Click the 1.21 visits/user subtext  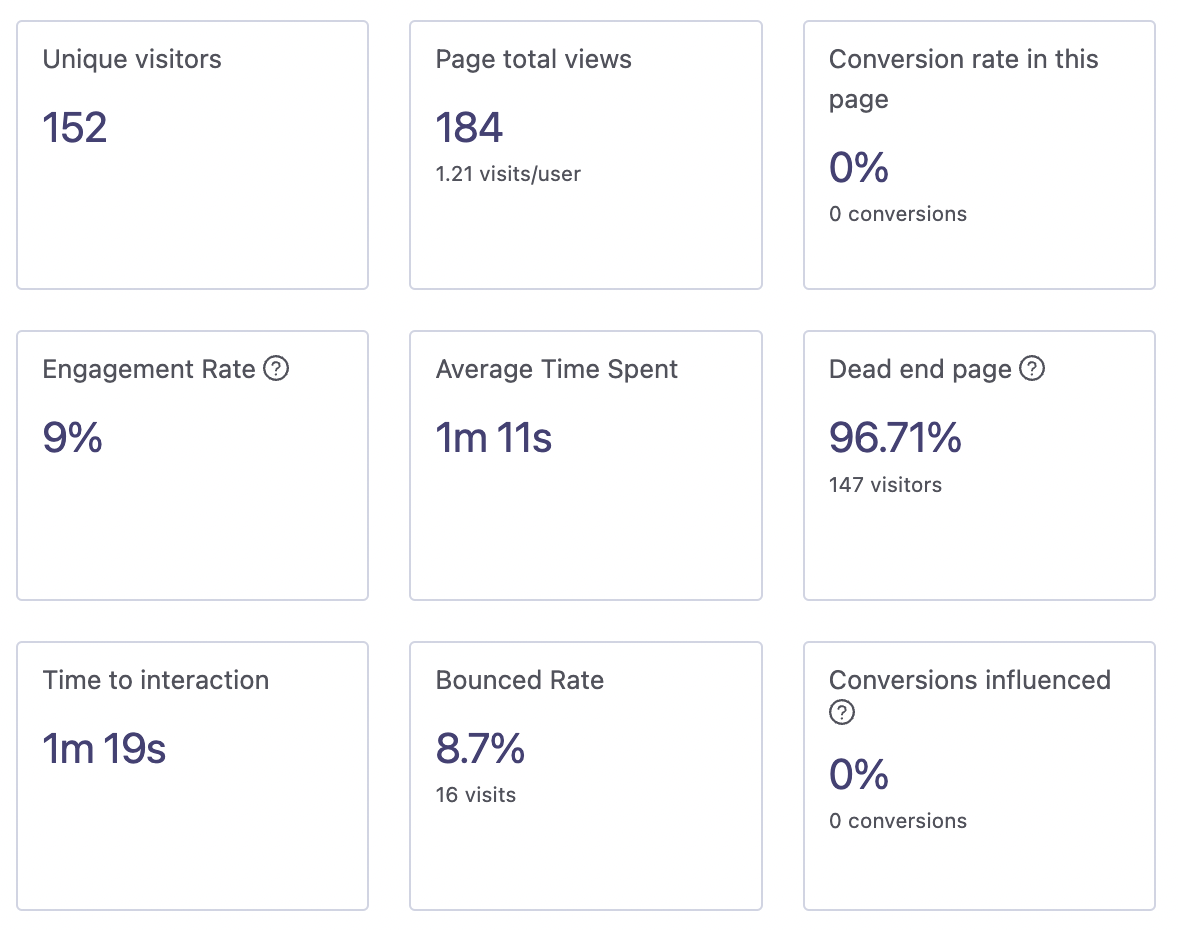(x=508, y=174)
